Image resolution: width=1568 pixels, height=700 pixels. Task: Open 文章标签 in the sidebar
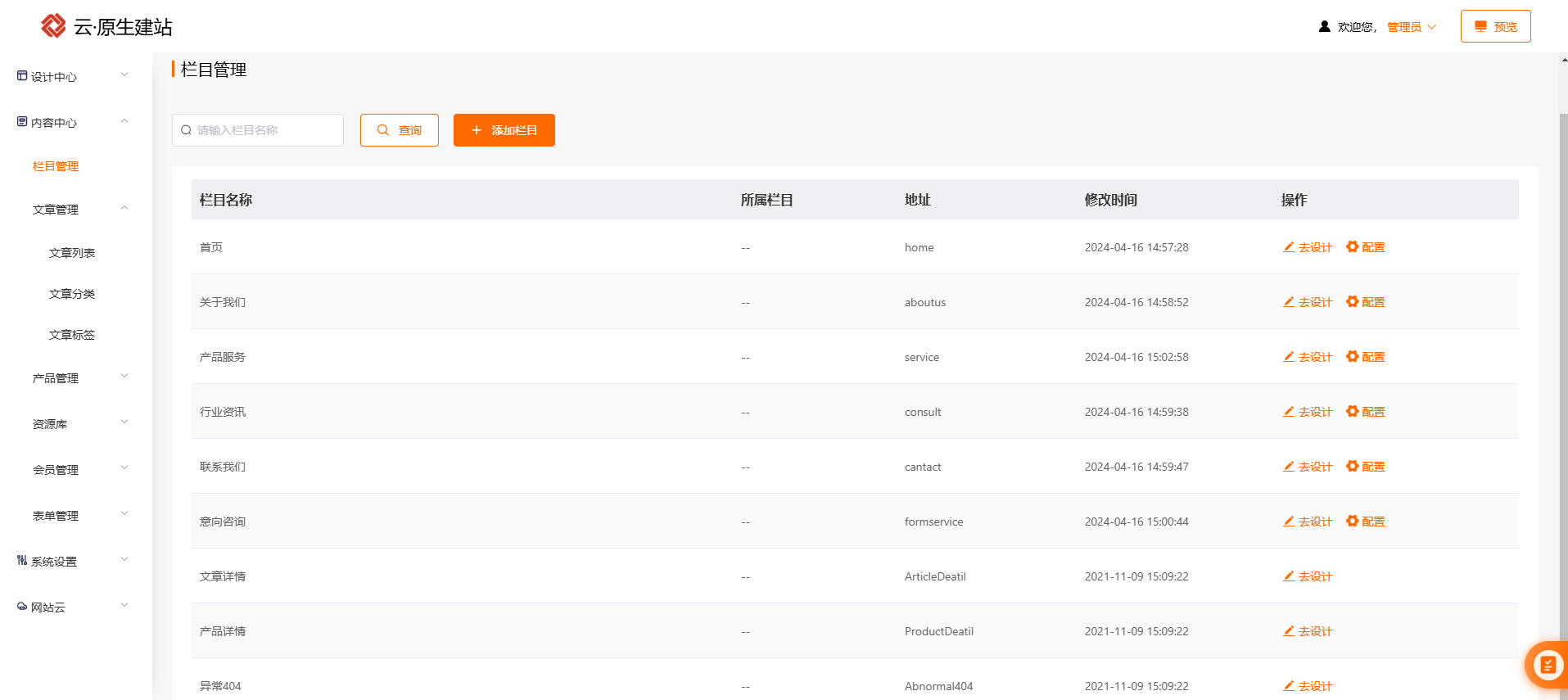(72, 335)
